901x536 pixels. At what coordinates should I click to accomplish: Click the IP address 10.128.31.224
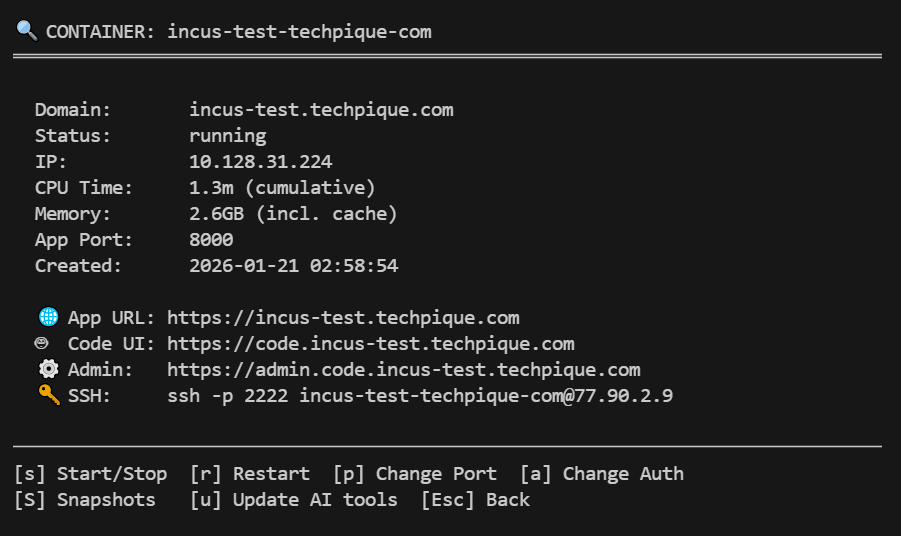coord(260,162)
